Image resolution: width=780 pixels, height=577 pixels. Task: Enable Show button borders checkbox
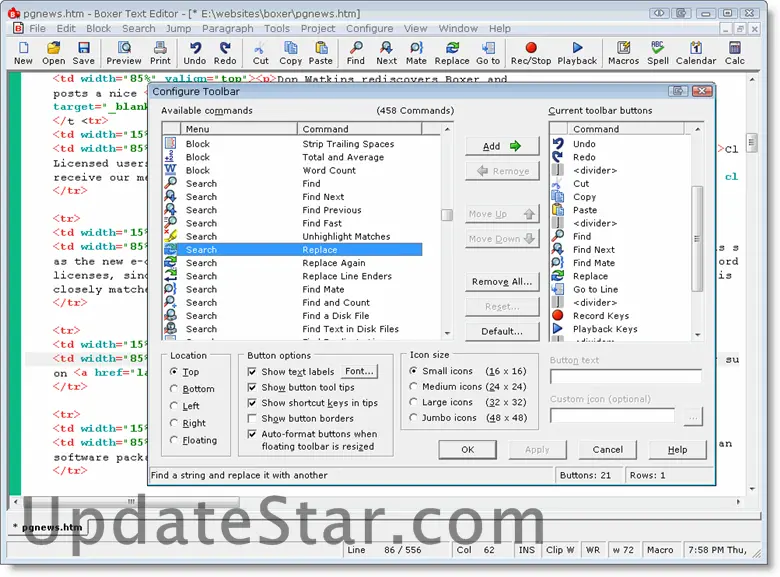click(x=253, y=419)
